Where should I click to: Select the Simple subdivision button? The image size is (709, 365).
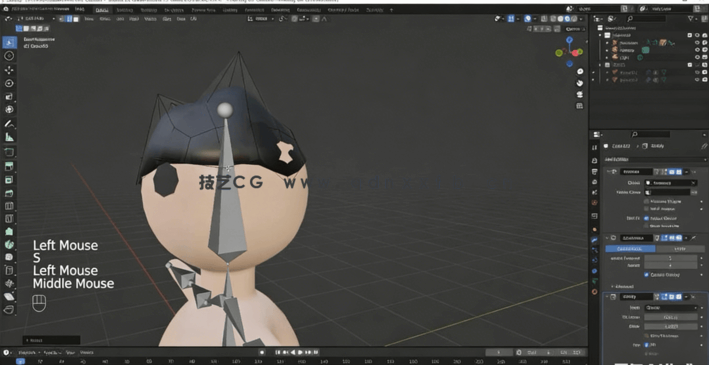(680, 249)
